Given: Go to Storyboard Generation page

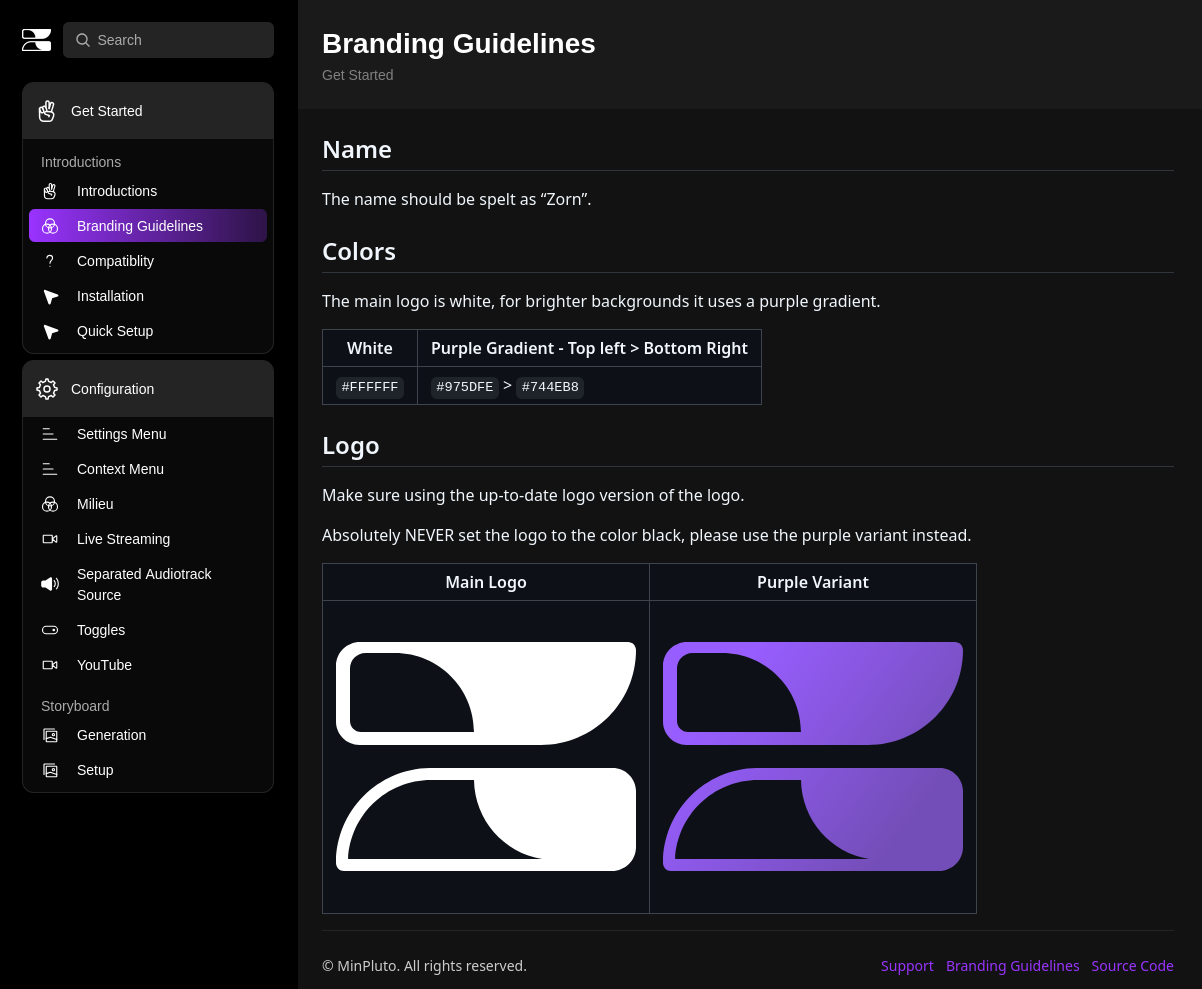Looking at the screenshot, I should coord(111,735).
